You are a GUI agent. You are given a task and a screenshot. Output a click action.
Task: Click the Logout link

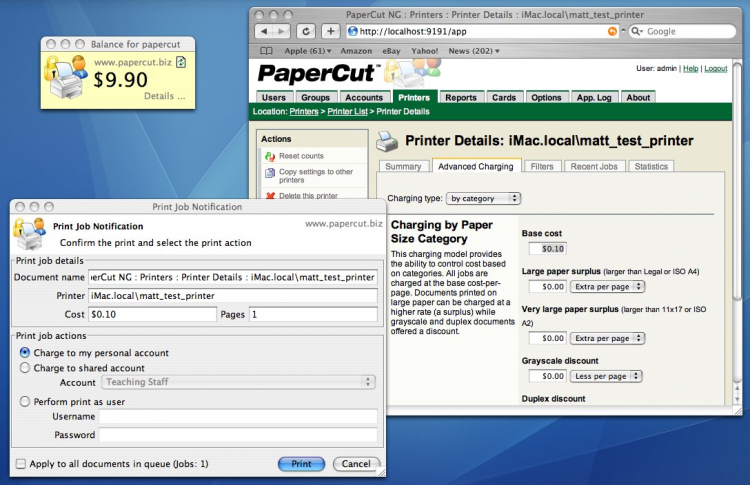(716, 68)
